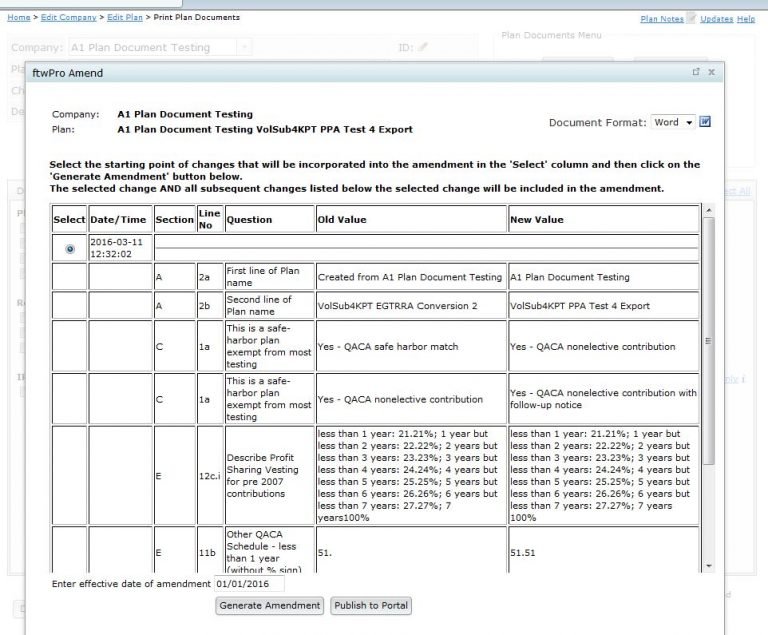This screenshot has height=635, width=768.
Task: Expand the Company dropdown behind the dialog
Action: click(246, 47)
